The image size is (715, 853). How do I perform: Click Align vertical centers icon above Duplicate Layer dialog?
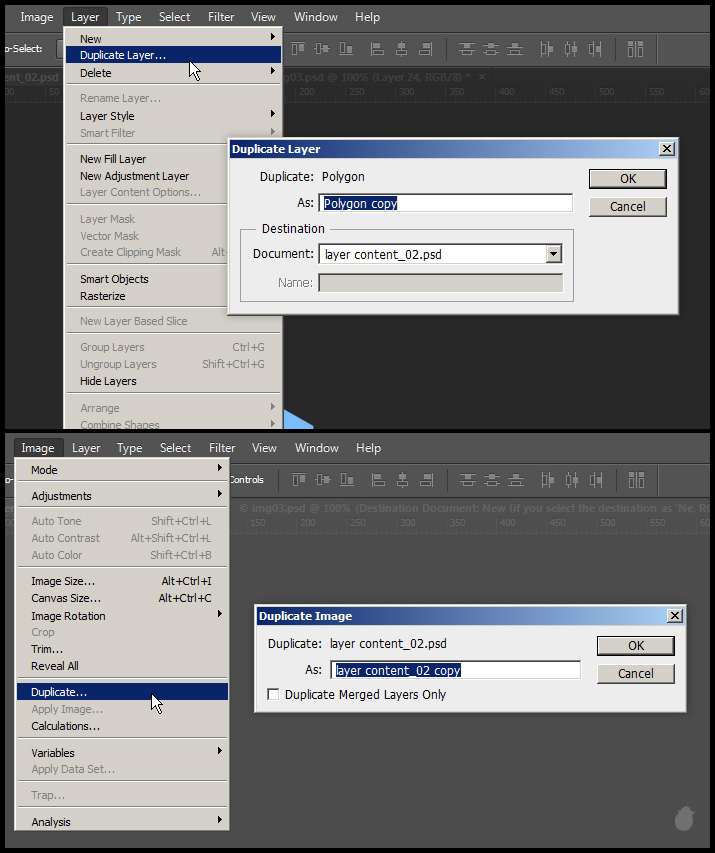click(x=321, y=48)
